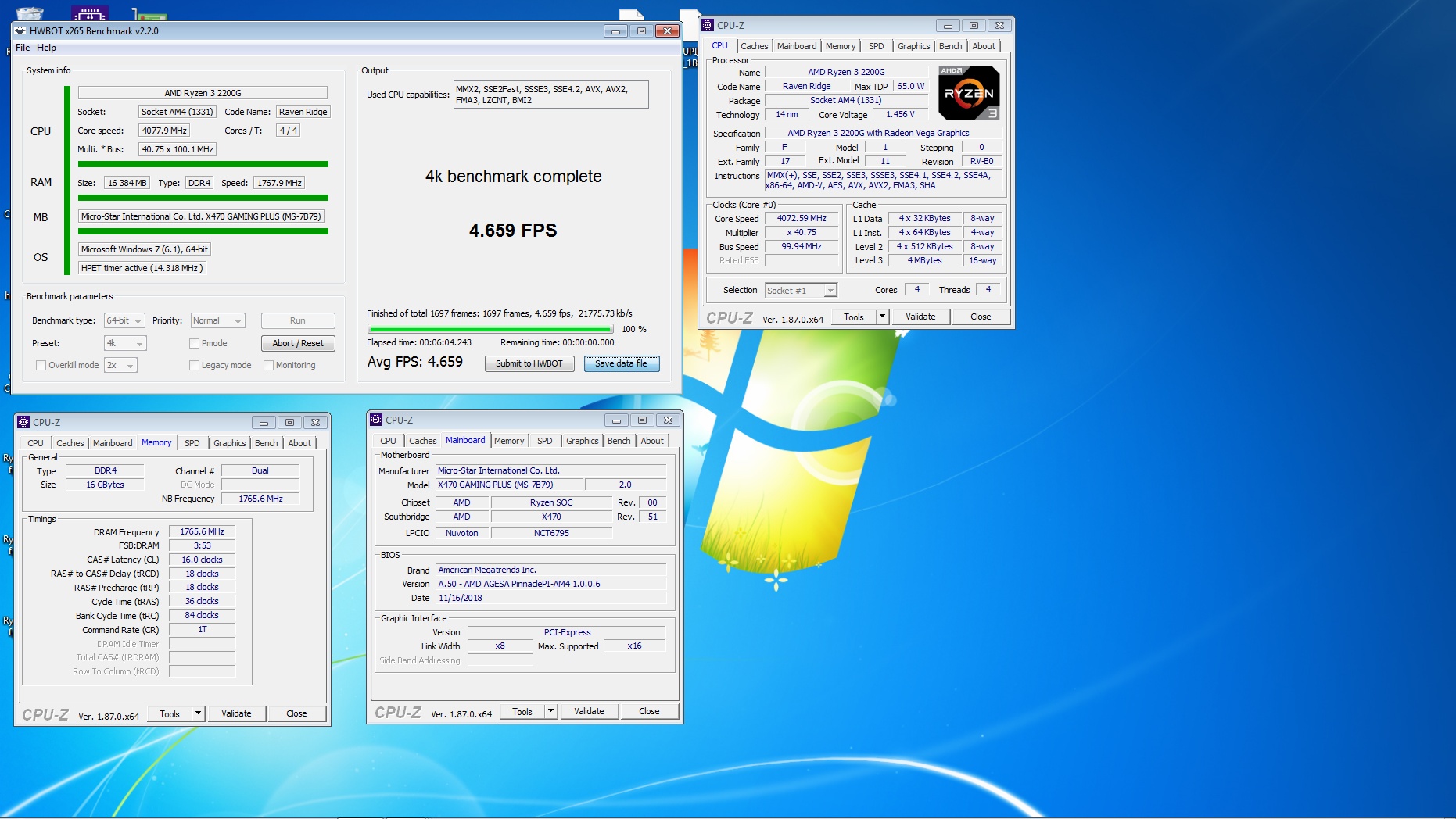1456x819 pixels.
Task: Click the CAS# Latency 16.0 clocks value
Action: point(202,560)
